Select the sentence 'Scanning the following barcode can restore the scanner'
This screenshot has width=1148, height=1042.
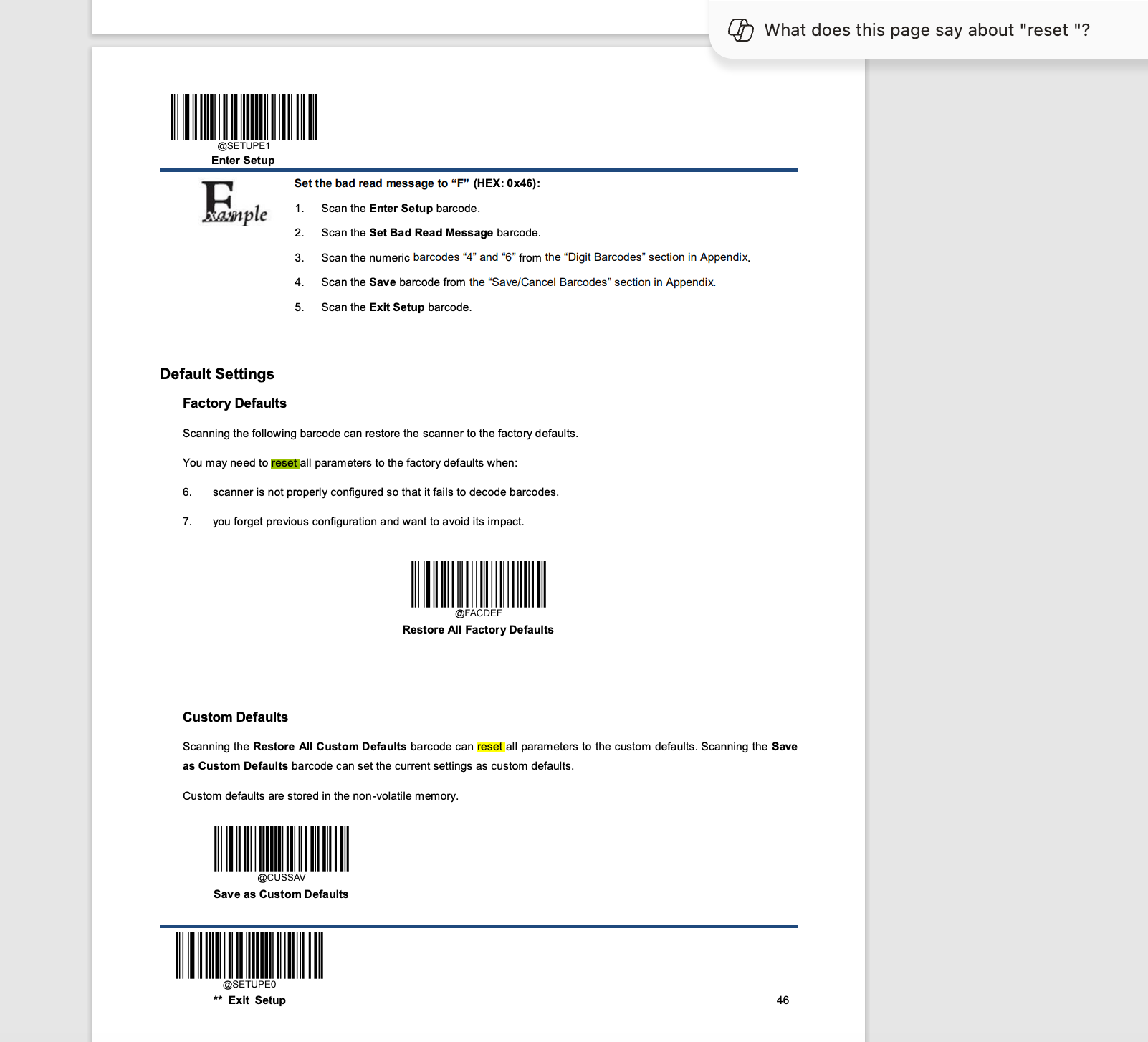pos(381,434)
